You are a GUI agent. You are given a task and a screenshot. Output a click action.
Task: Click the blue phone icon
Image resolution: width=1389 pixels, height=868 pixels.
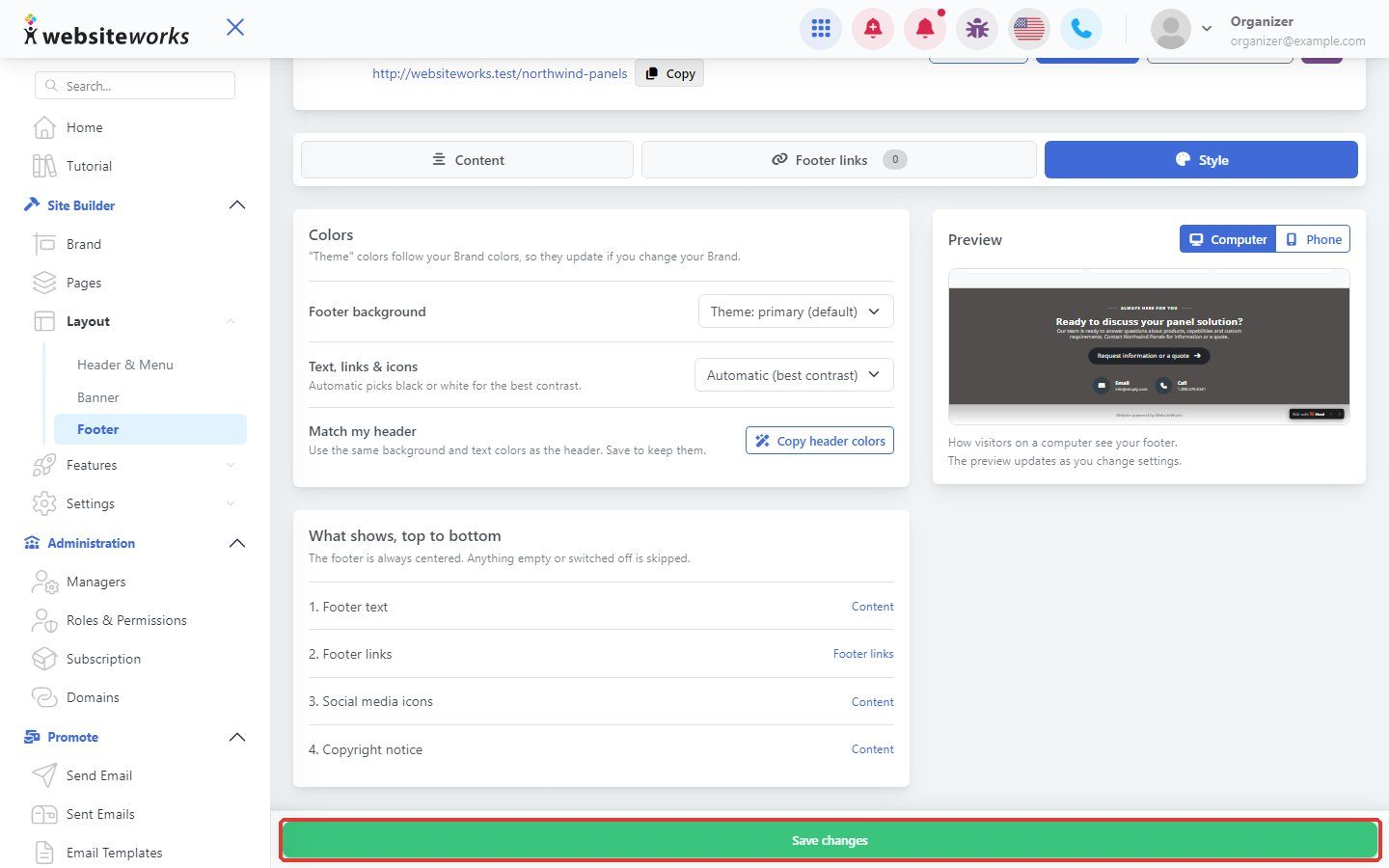[x=1081, y=29]
